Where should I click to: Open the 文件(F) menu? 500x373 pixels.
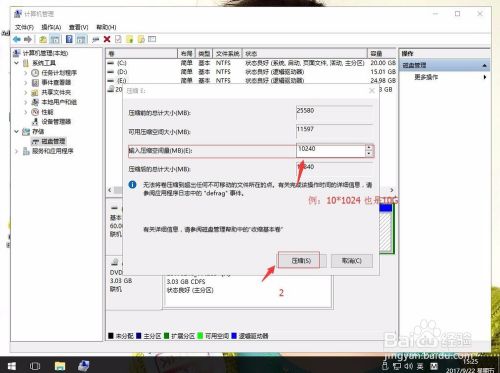[24, 27]
